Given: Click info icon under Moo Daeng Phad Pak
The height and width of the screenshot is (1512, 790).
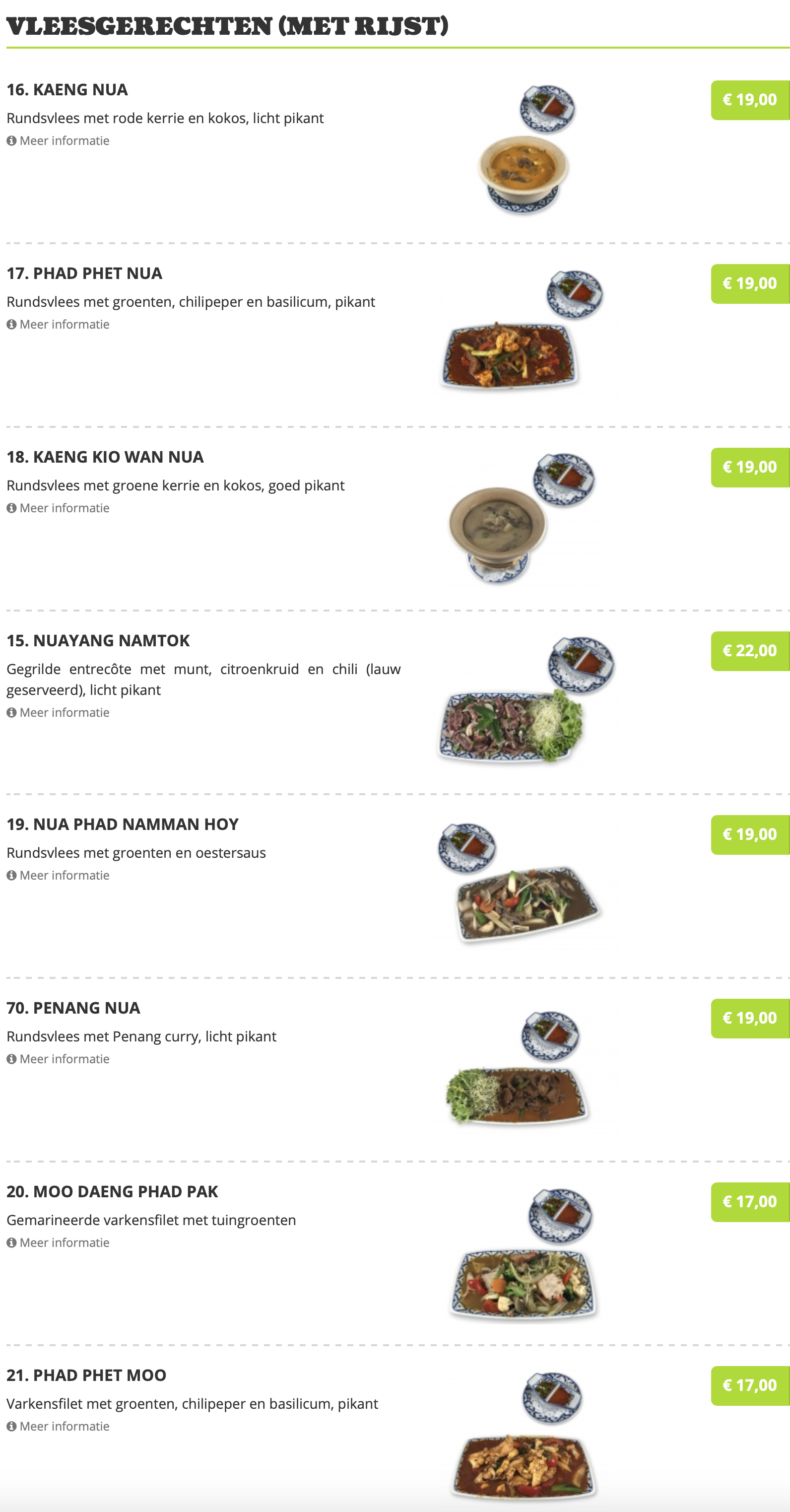Looking at the screenshot, I should point(11,1243).
